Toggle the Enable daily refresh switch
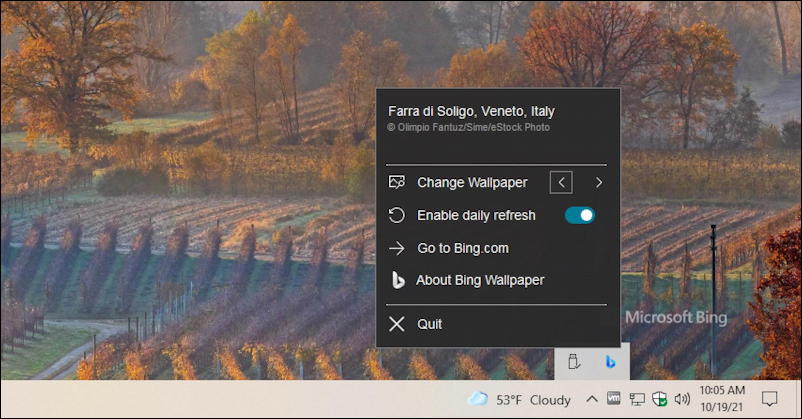The image size is (802, 419). (x=580, y=215)
